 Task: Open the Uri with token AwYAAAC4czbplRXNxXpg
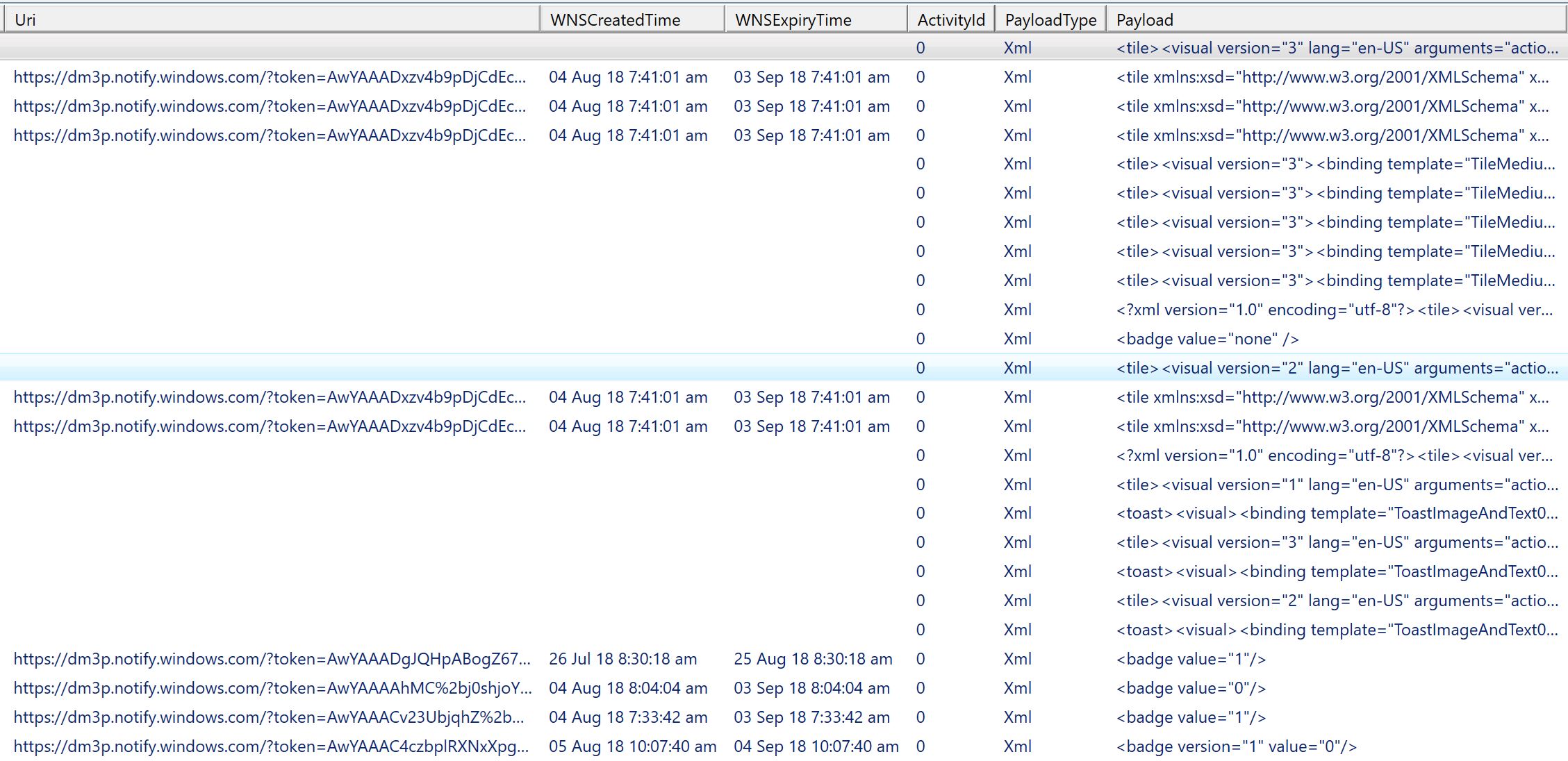(270, 746)
